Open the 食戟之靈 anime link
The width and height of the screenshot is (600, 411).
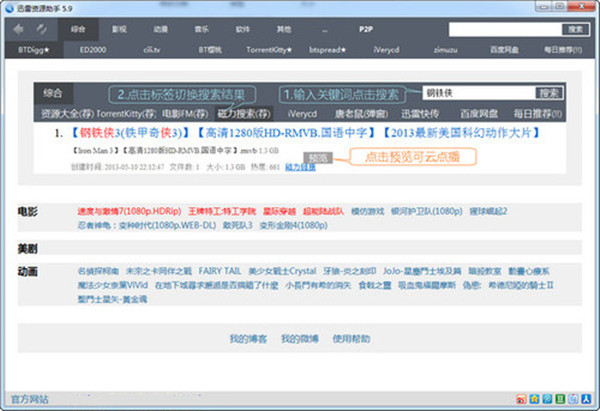[375, 285]
